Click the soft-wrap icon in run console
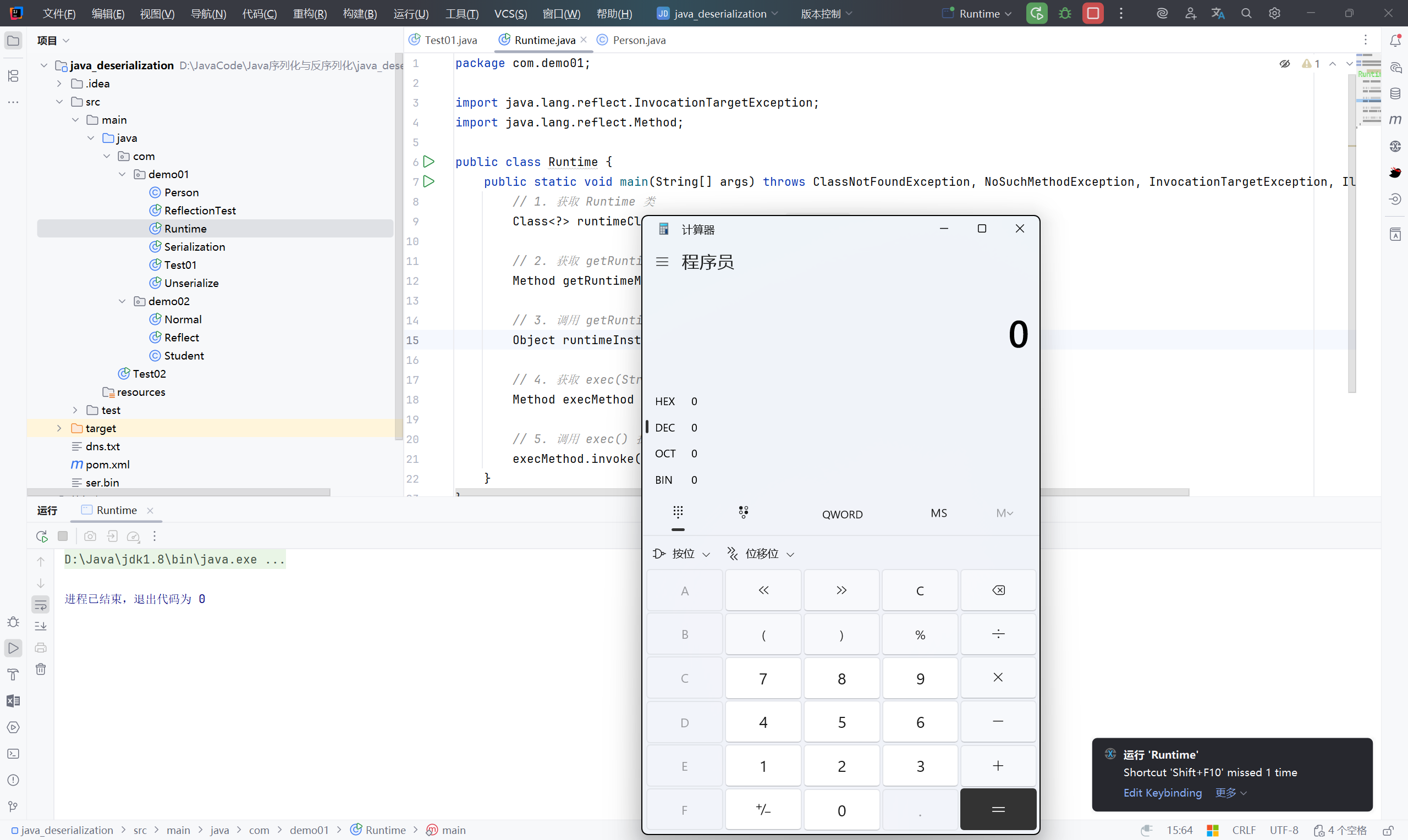Viewport: 1408px width, 840px height. [41, 605]
